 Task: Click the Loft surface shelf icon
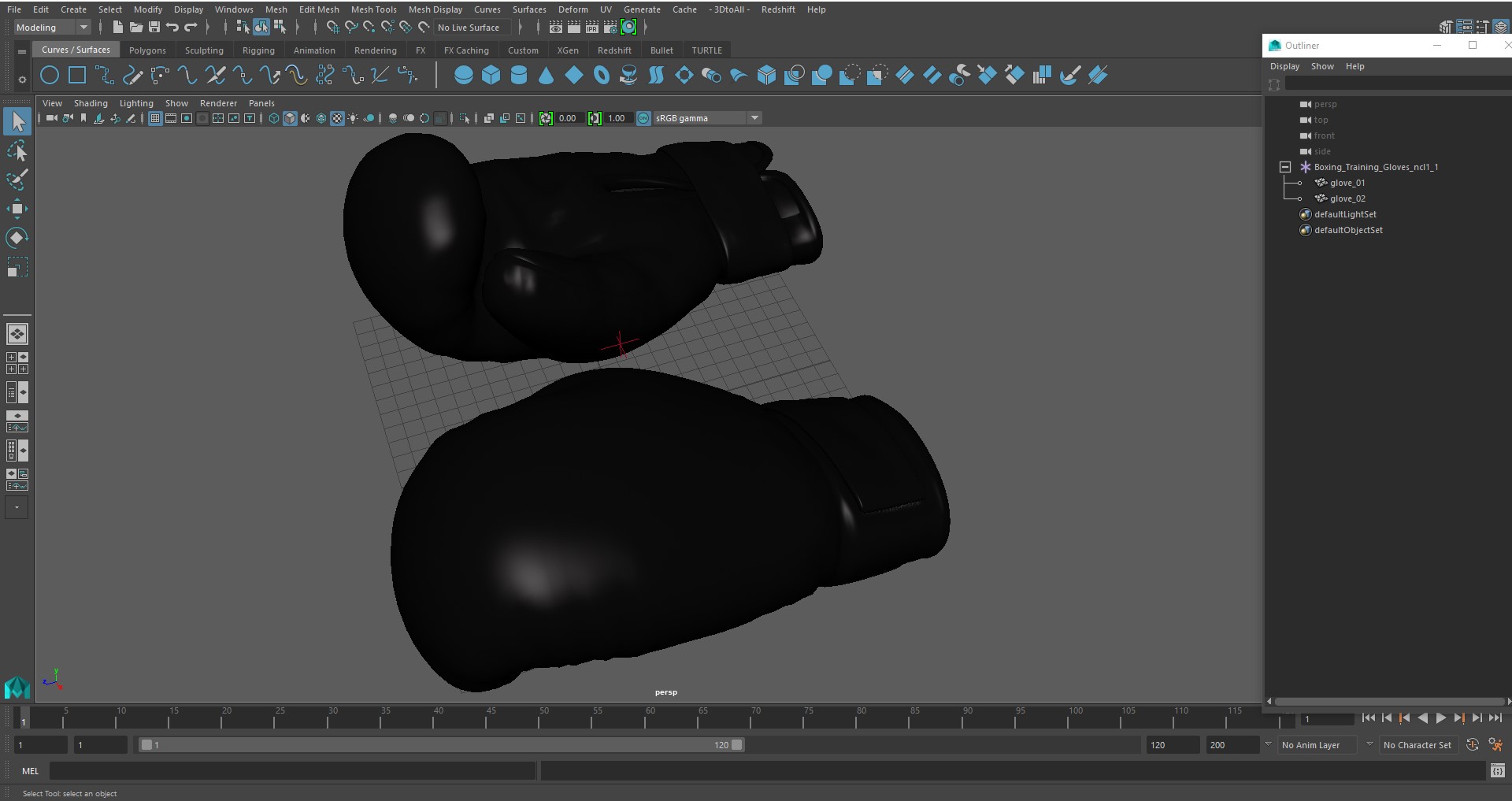click(656, 76)
